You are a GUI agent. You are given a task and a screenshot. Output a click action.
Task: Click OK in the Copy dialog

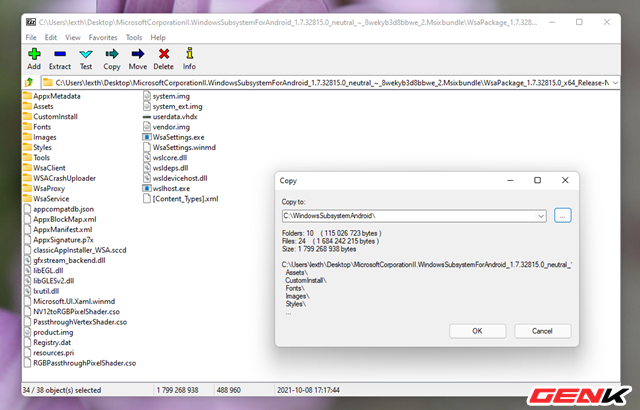click(x=477, y=331)
